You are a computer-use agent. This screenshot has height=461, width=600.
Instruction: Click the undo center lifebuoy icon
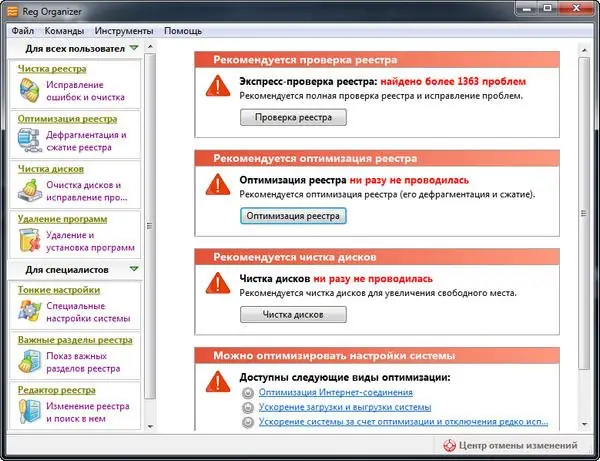[x=449, y=445]
